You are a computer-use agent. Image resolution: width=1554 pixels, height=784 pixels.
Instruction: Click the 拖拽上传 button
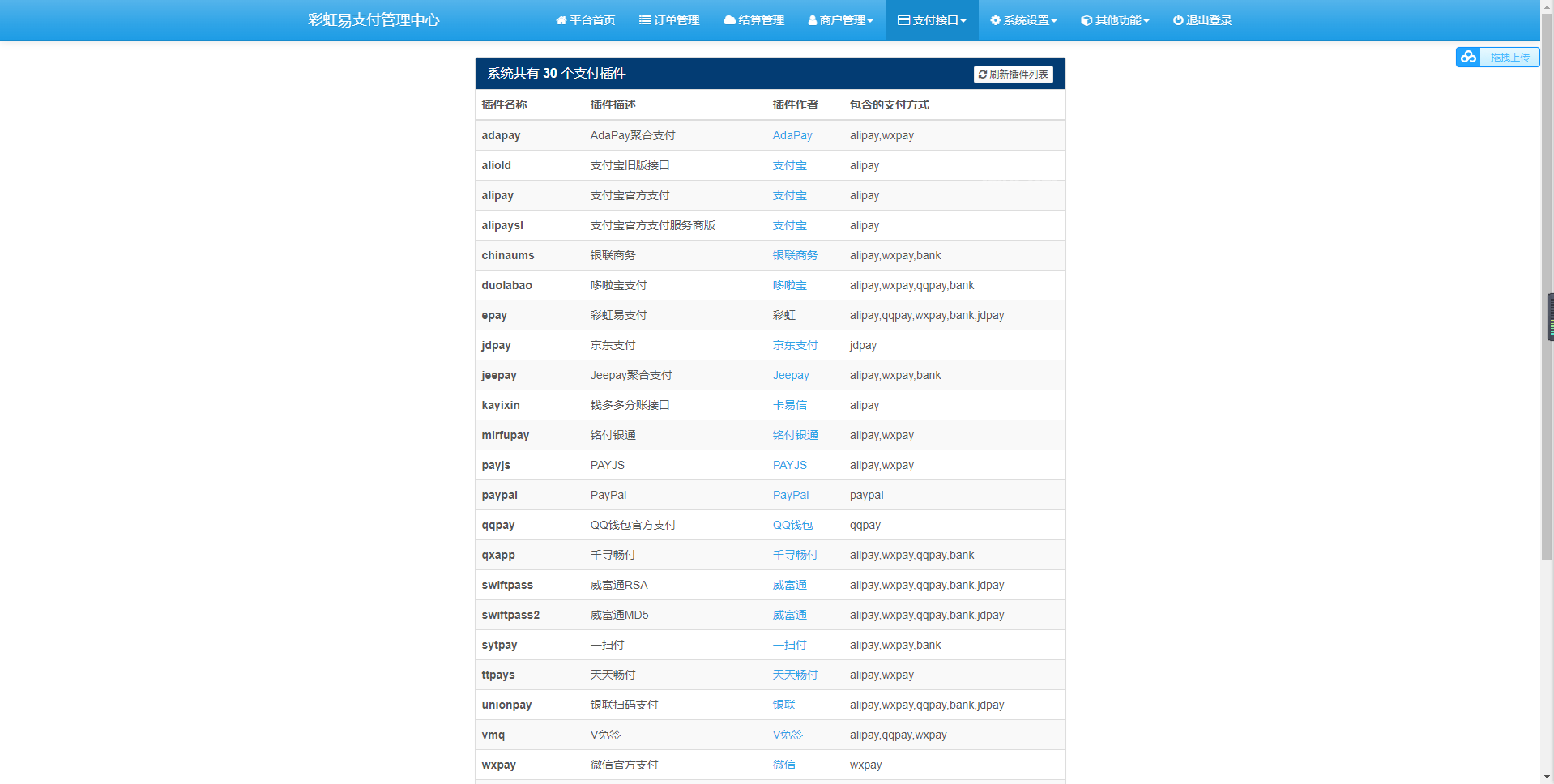[x=1511, y=57]
